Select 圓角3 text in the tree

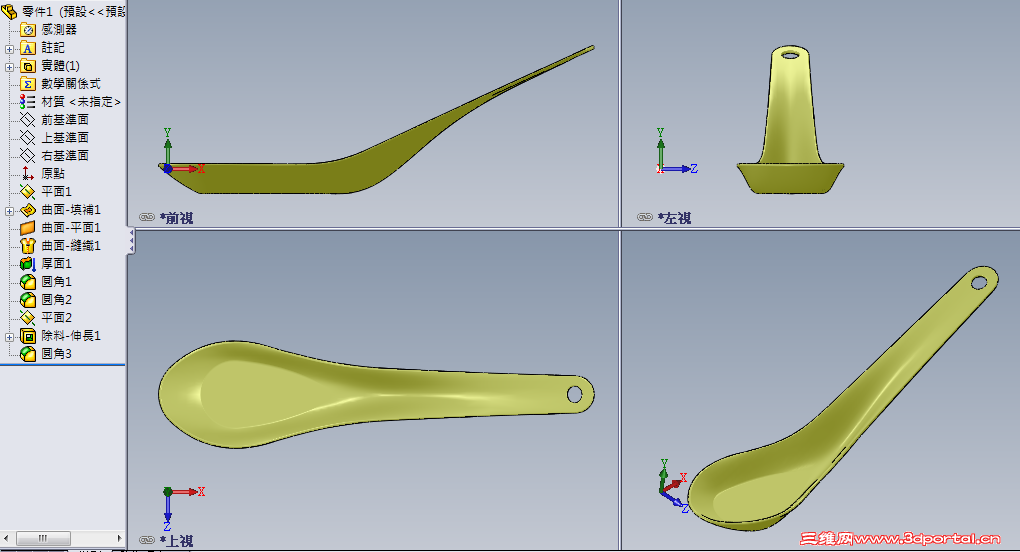(x=57, y=354)
